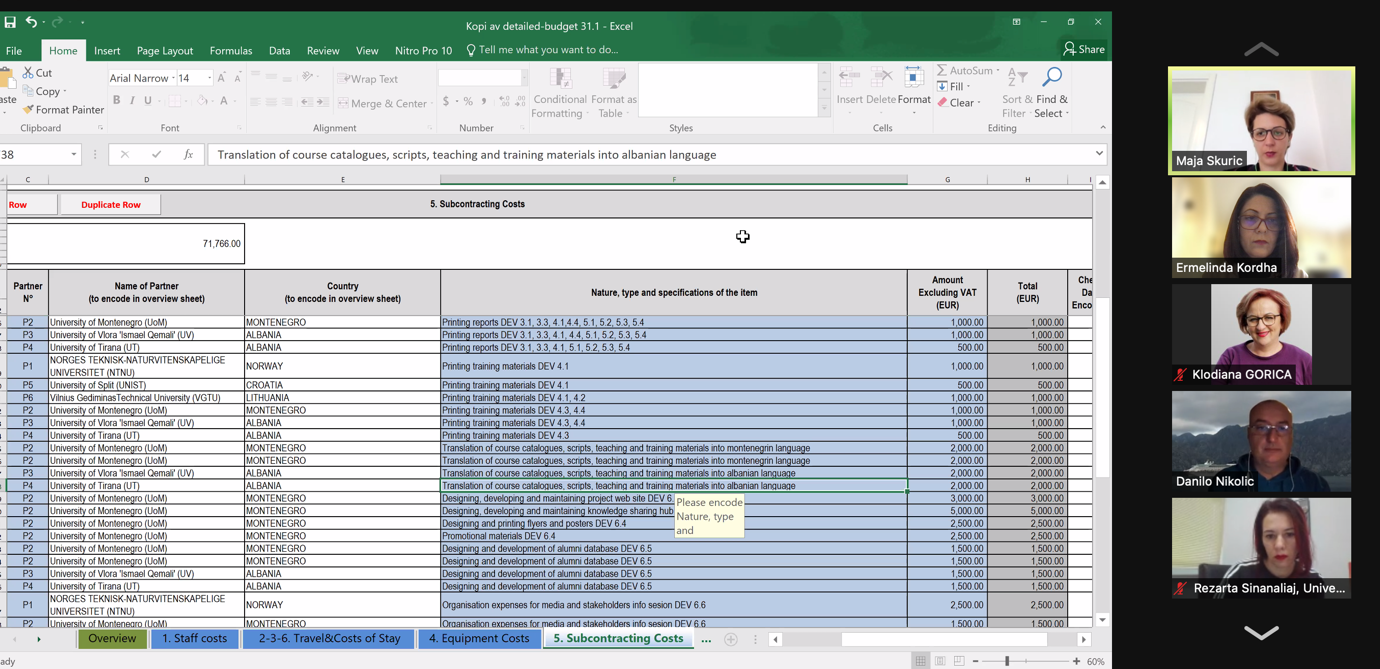This screenshot has height=669, width=1380.
Task: Switch to the Page Layout ribbon tab
Action: click(165, 50)
